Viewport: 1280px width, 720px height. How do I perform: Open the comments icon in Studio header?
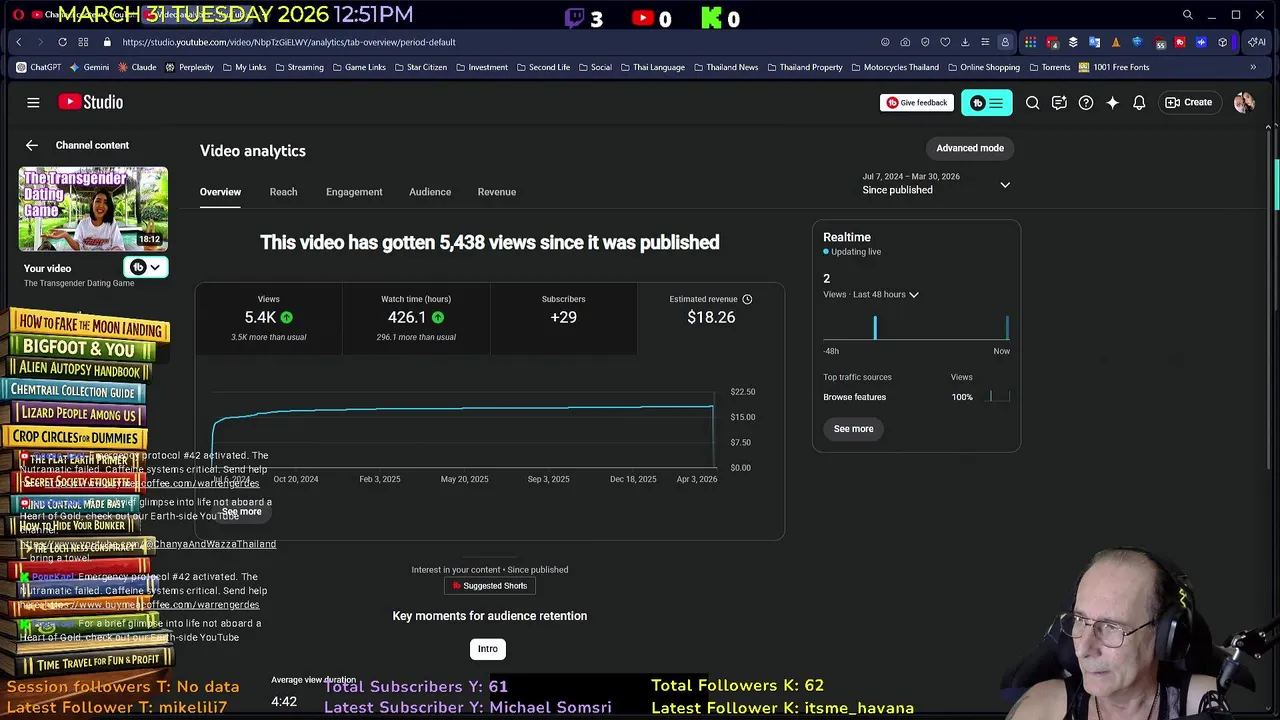point(1059,102)
